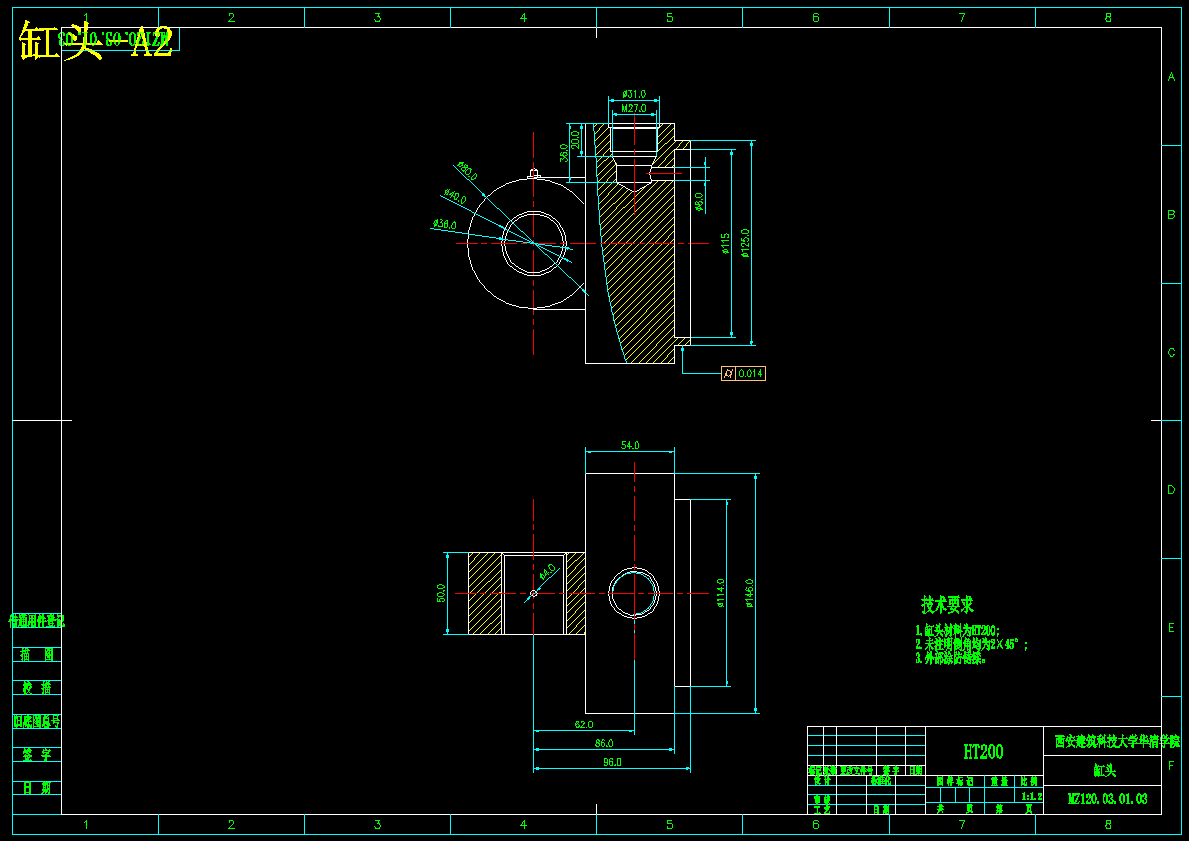Image resolution: width=1189 pixels, height=841 pixels.
Task: Select the 借通用件登记 label
Action: pos(36,621)
